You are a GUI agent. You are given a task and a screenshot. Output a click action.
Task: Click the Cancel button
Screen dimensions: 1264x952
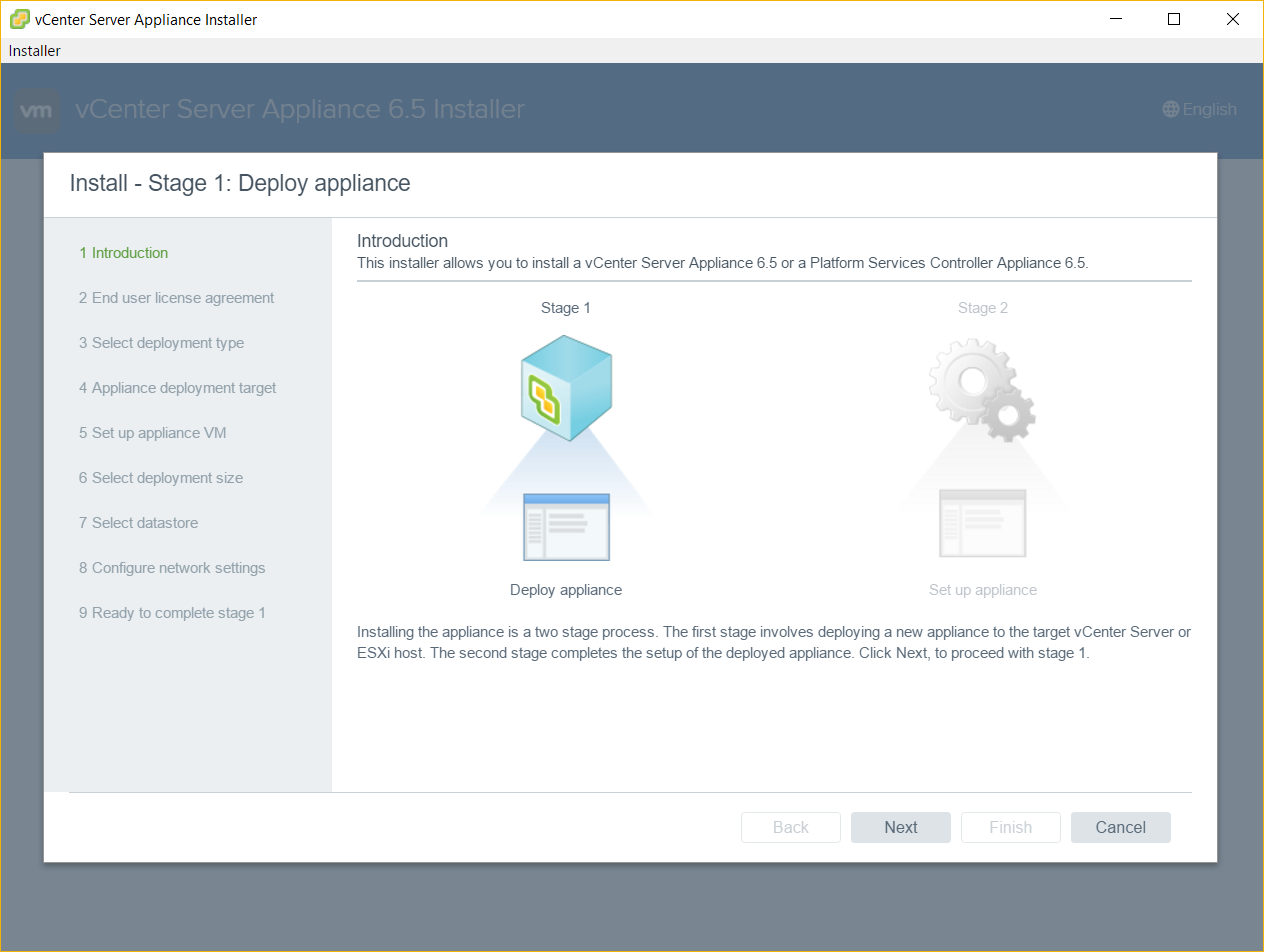tap(1121, 827)
